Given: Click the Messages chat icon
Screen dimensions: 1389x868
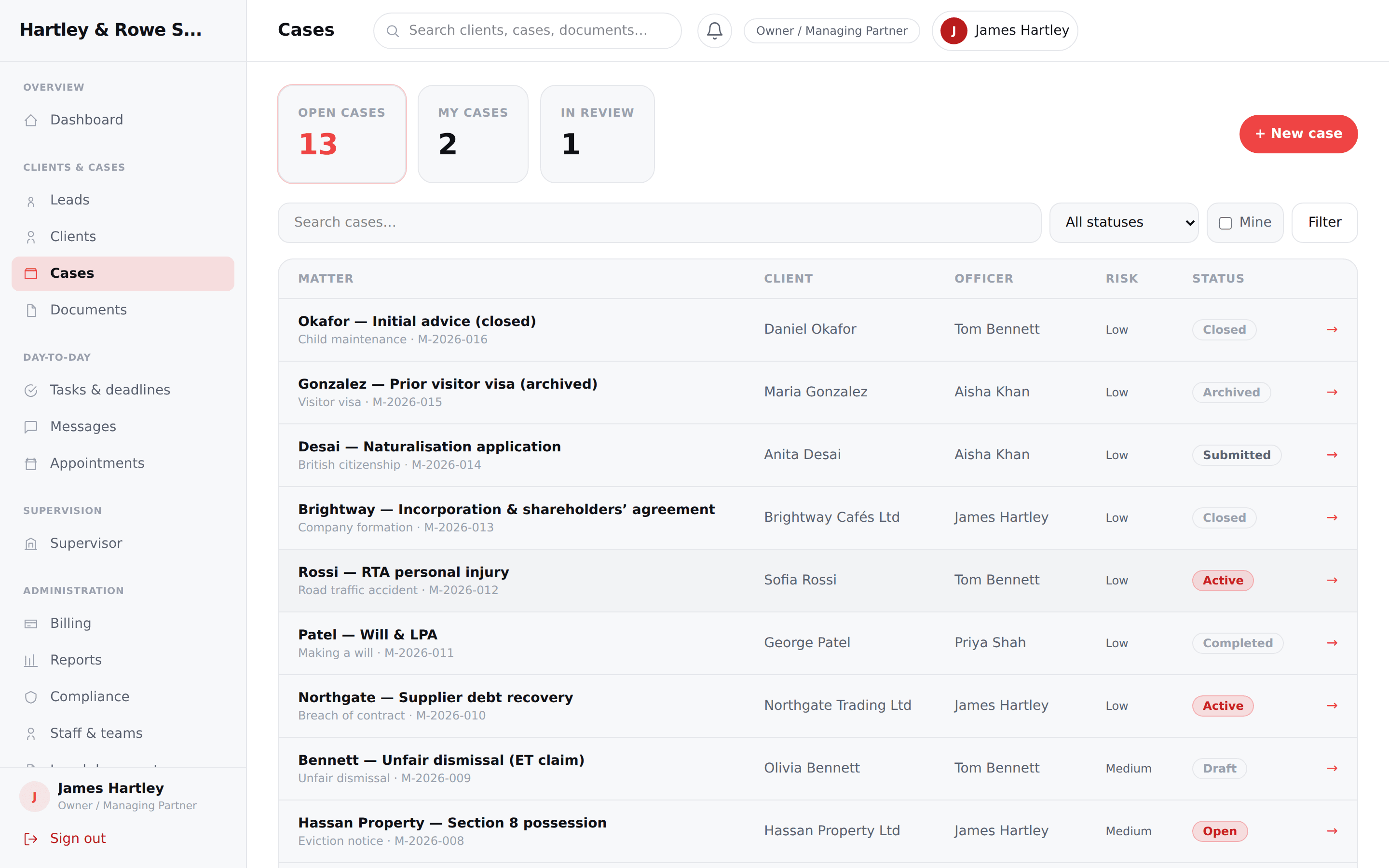Looking at the screenshot, I should click(31, 427).
